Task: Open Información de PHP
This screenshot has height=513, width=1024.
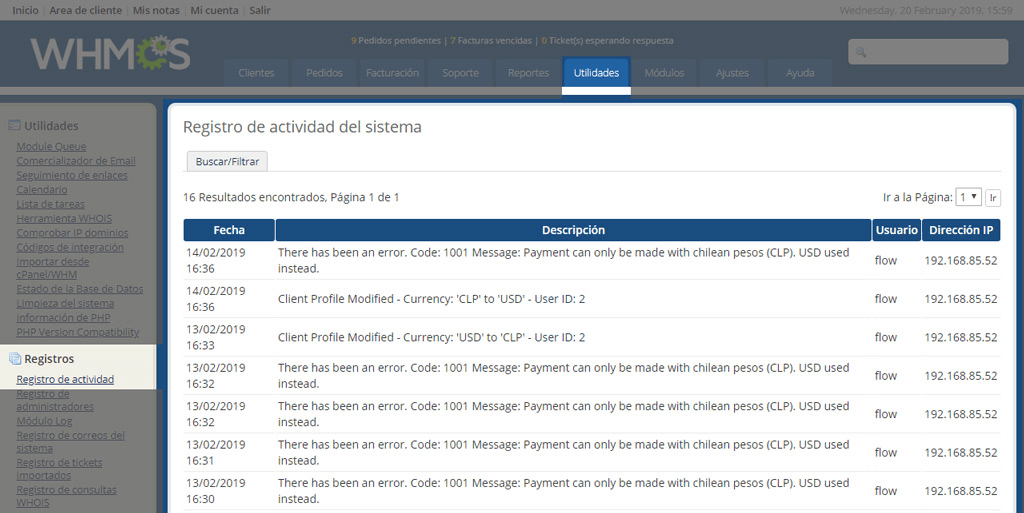Action: click(63, 317)
